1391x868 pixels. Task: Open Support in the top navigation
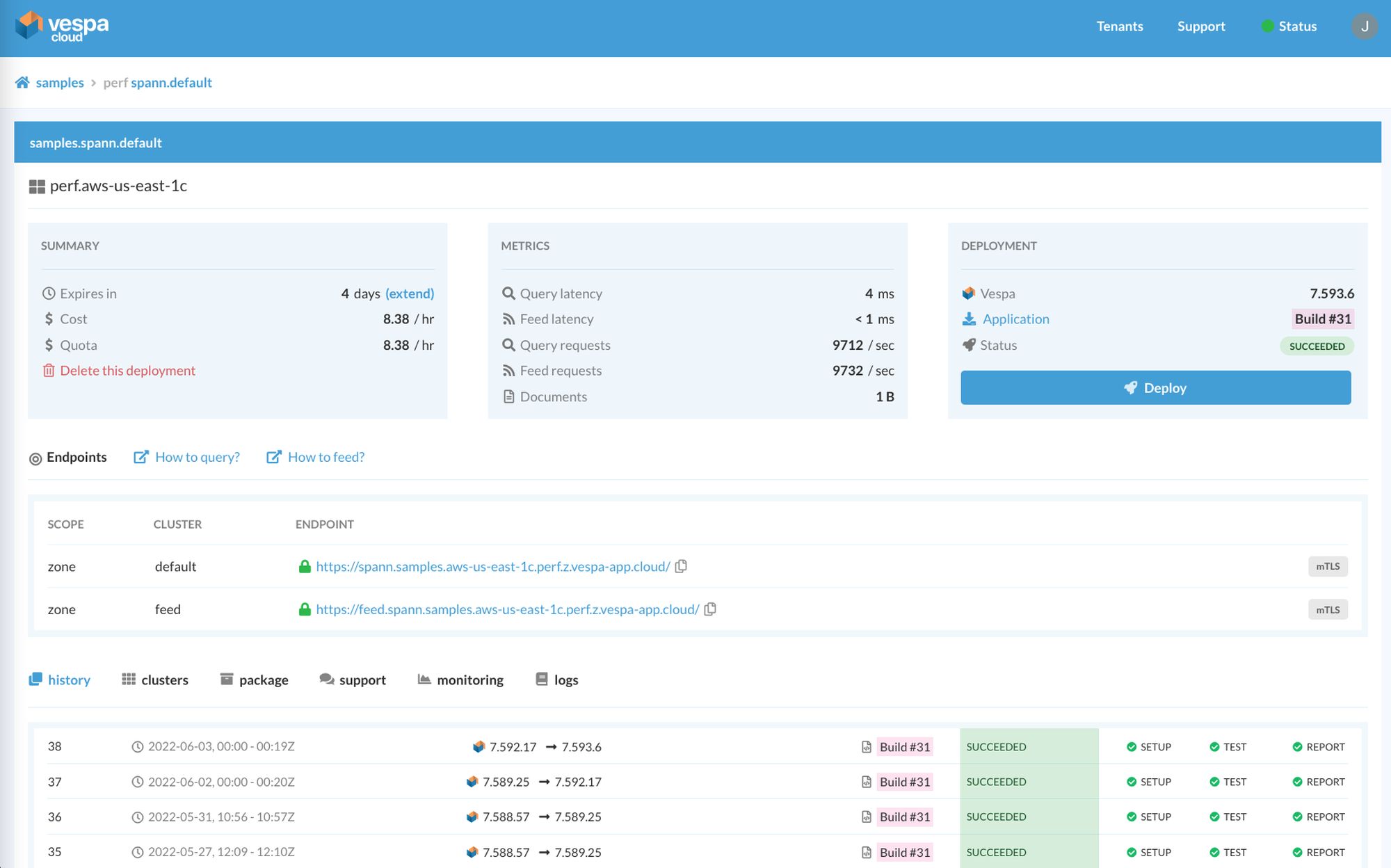coord(1200,26)
